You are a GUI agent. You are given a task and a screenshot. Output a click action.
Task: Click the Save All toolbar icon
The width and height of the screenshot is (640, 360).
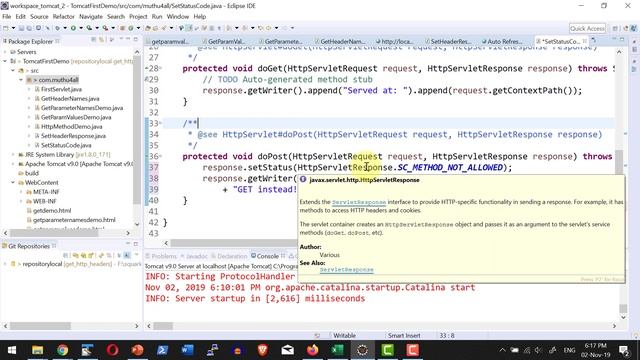point(29,28)
